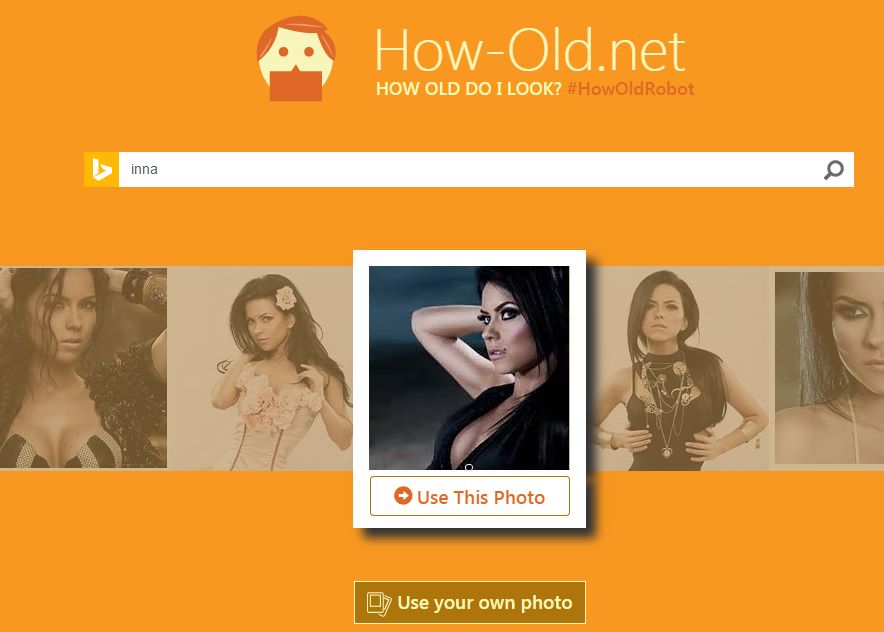Click the How-Old.net title text
884x632 pixels.
click(x=528, y=49)
